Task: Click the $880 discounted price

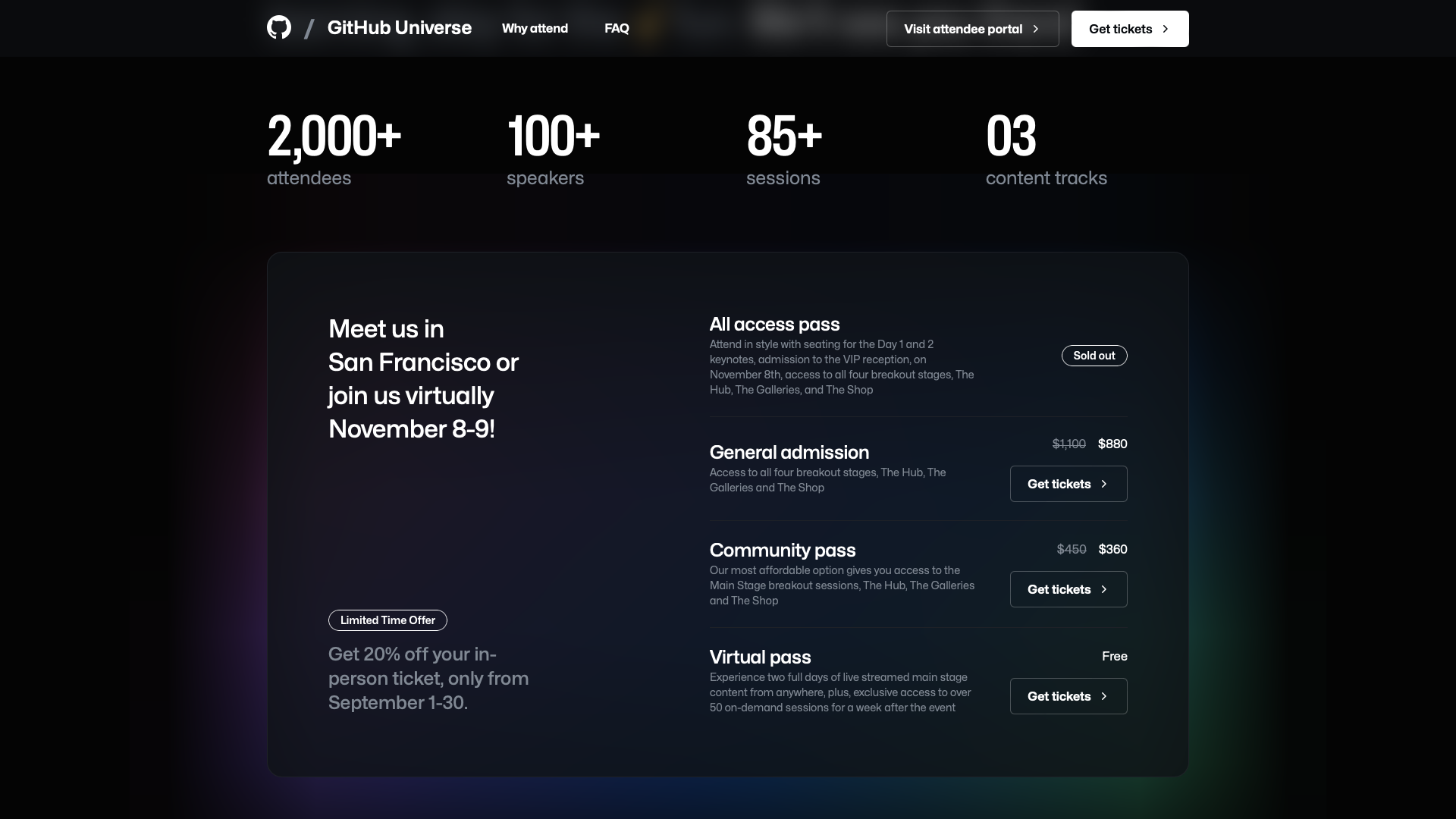Action: 1112,444
